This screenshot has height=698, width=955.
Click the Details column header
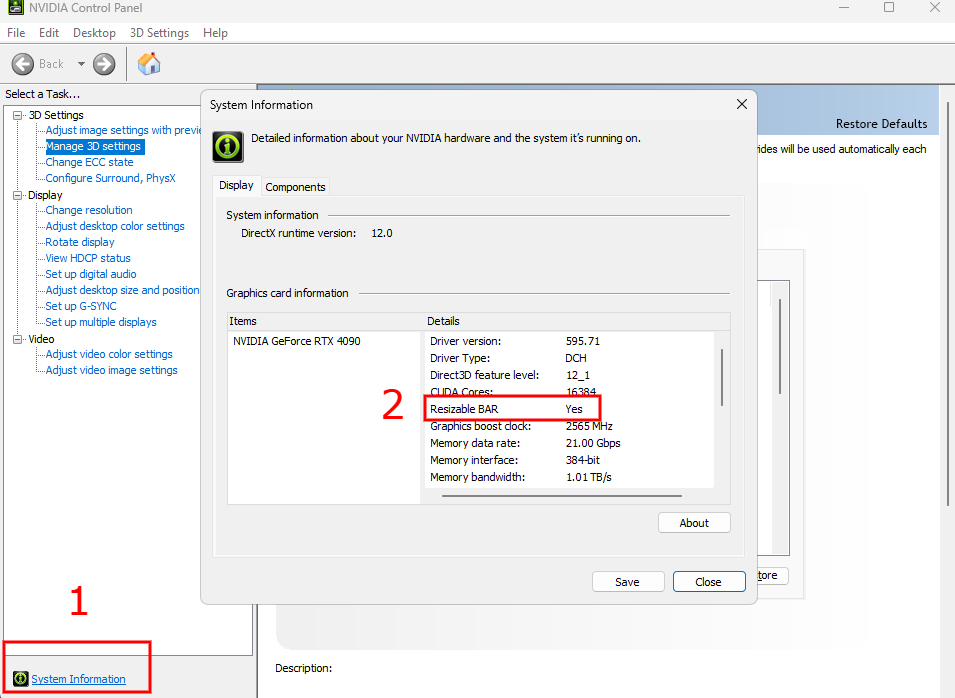(x=577, y=321)
